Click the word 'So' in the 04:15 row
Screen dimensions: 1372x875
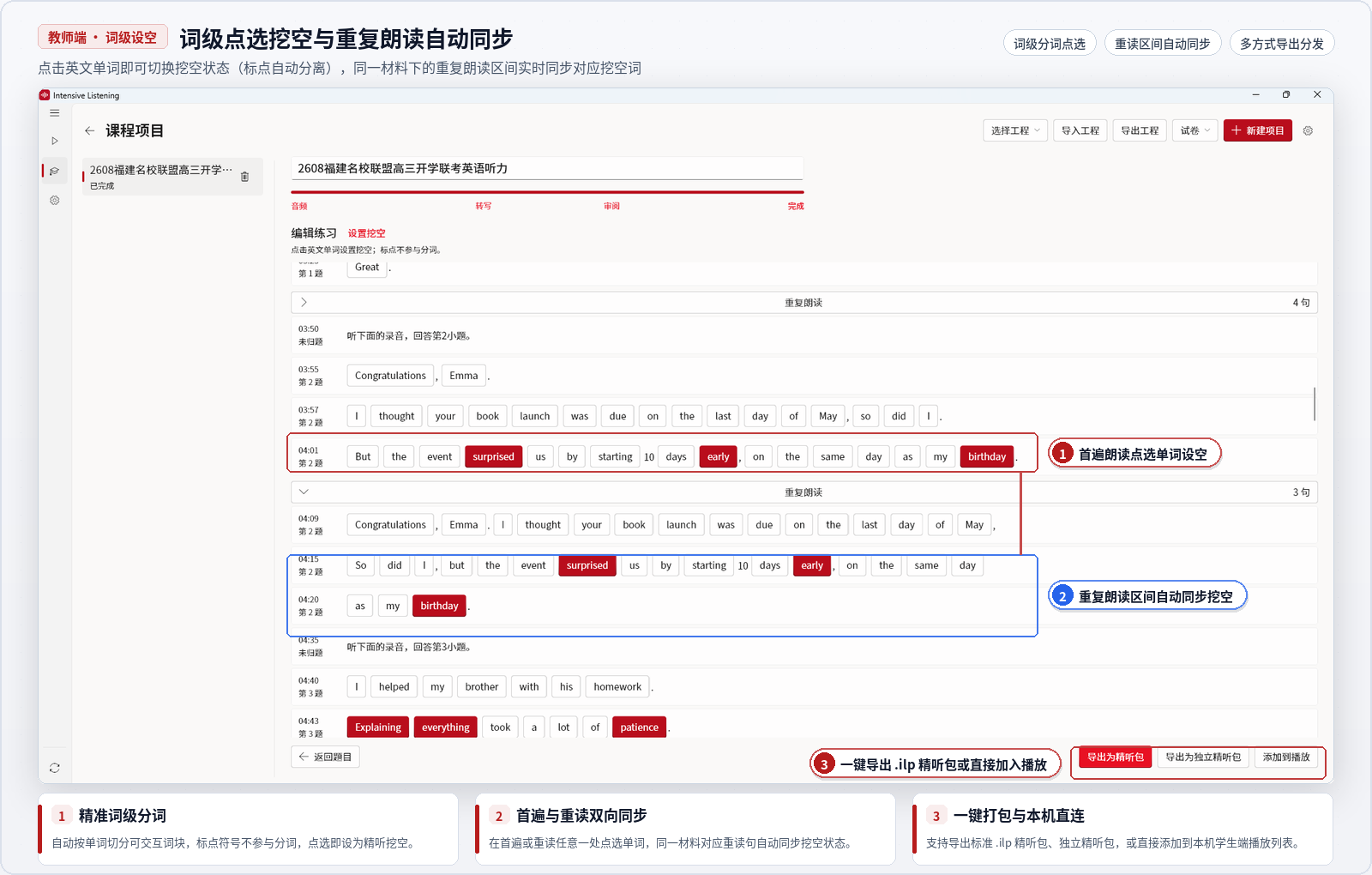point(361,565)
